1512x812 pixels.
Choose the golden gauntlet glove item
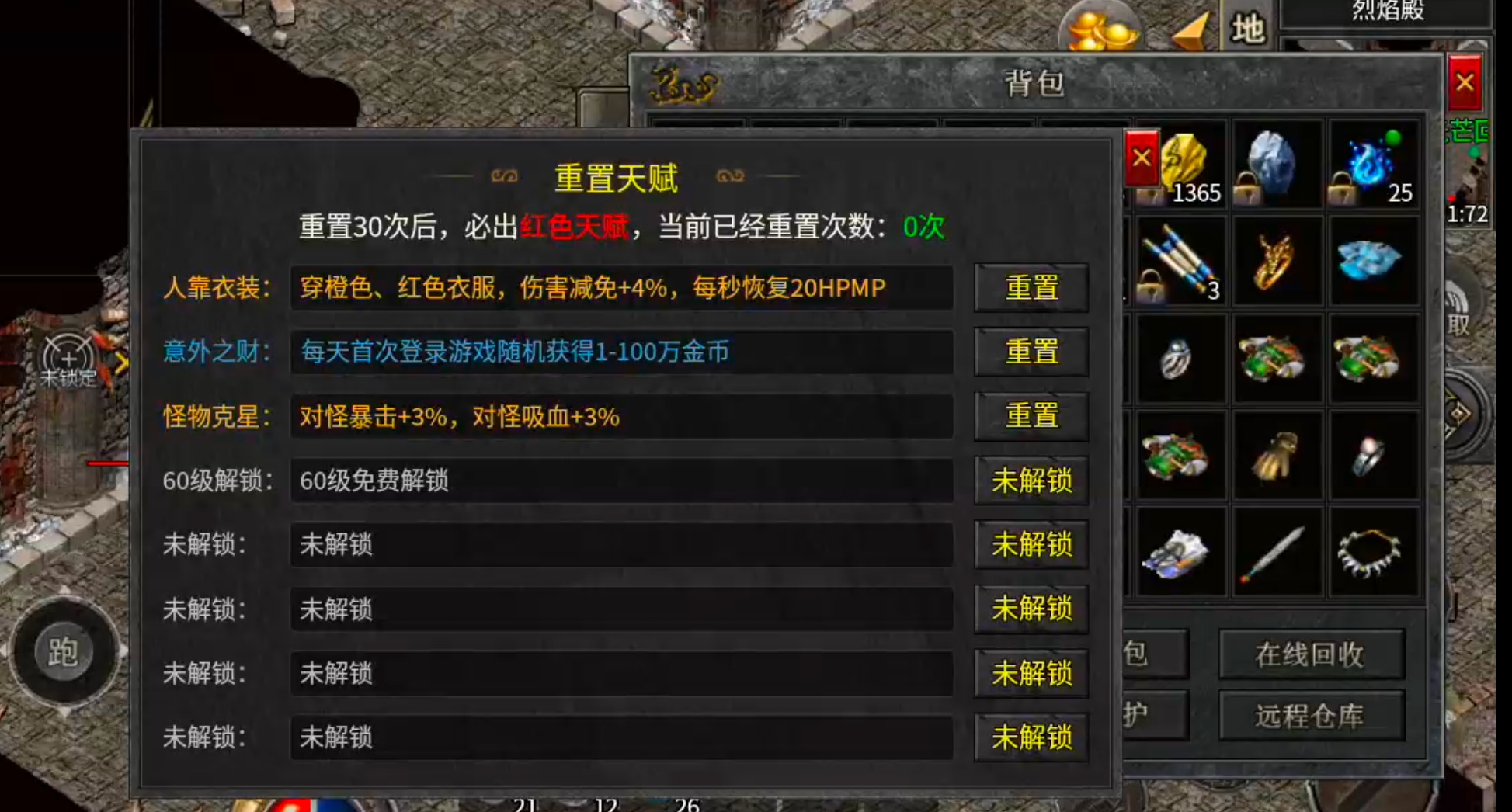point(1275,456)
